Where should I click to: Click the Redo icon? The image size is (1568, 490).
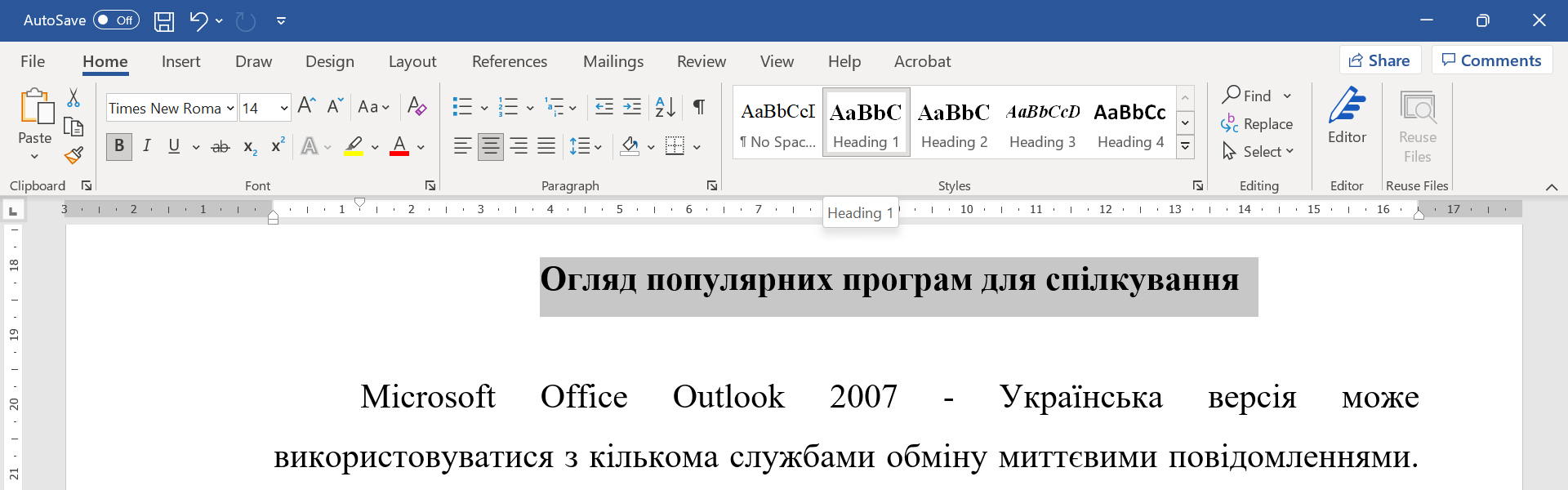coord(246,21)
